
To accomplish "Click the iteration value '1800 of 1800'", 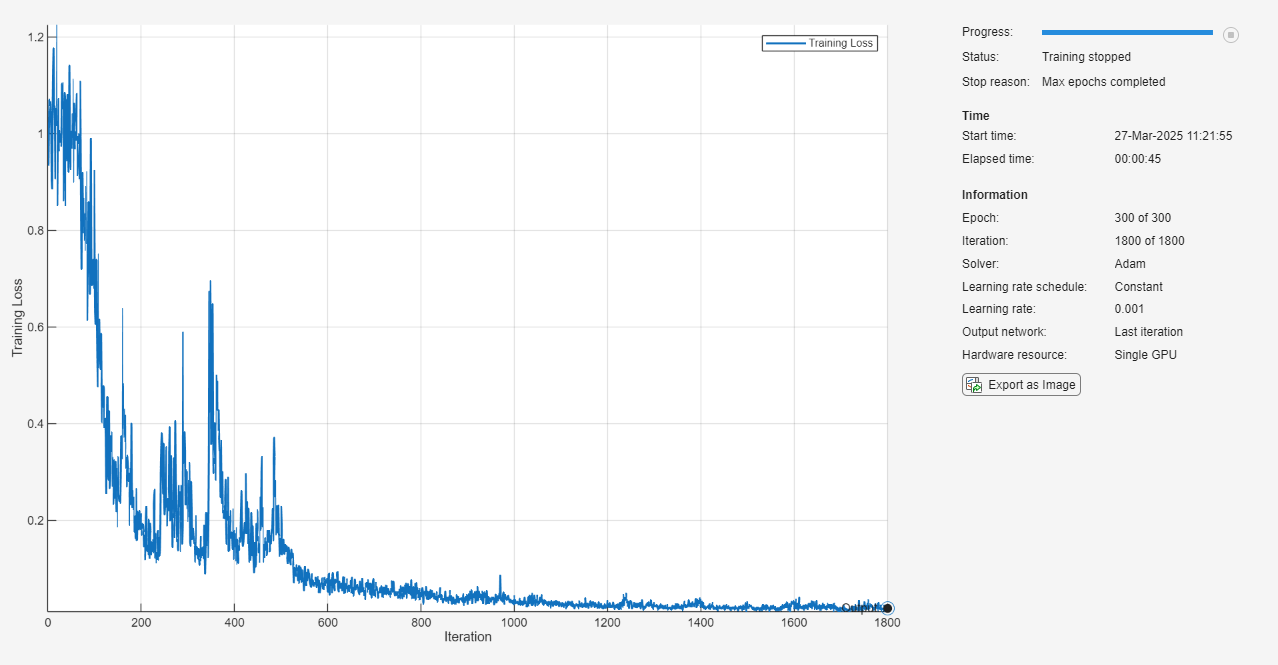I will point(1149,241).
